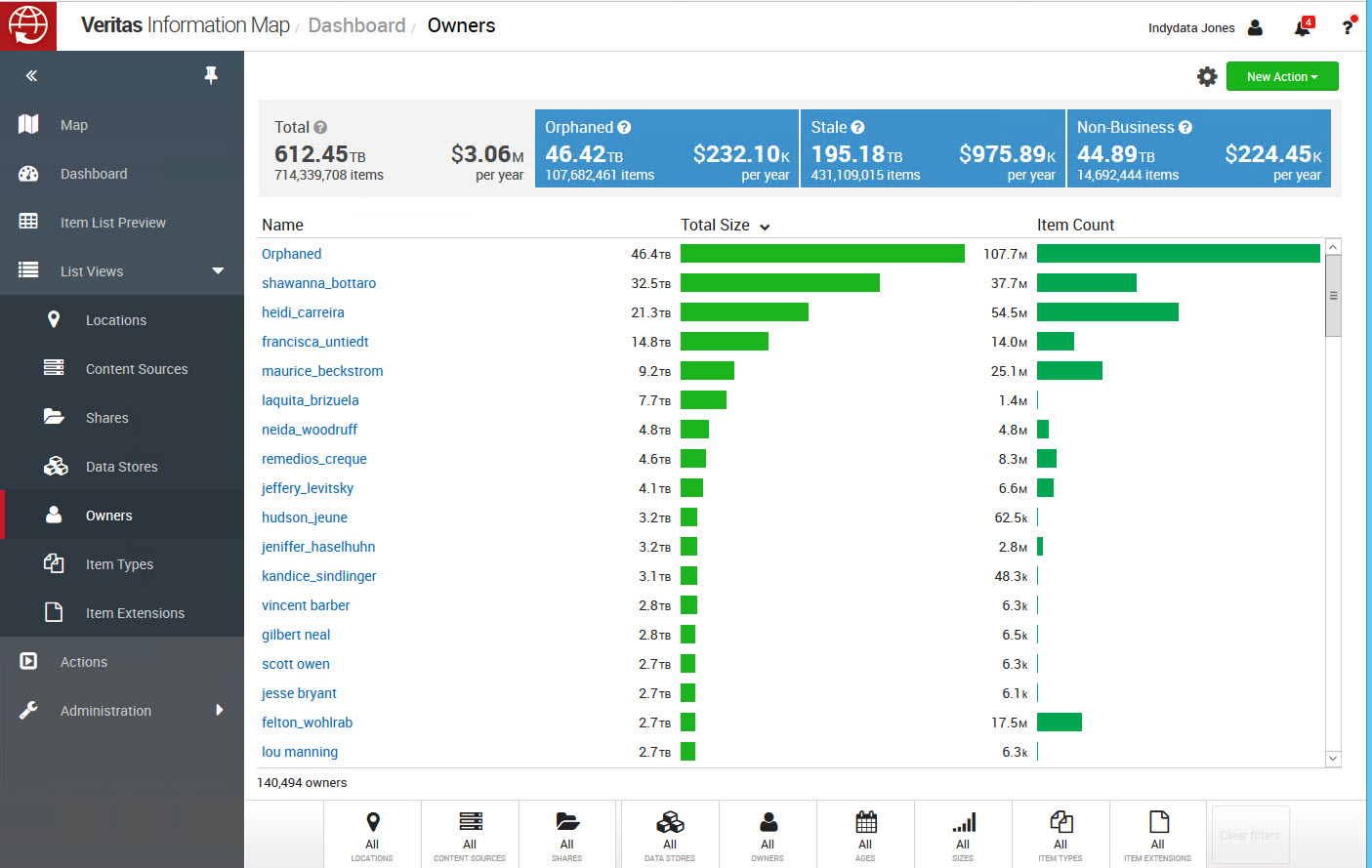1372x868 pixels.
Task: Click the Veritas globe logo
Action: 28,25
